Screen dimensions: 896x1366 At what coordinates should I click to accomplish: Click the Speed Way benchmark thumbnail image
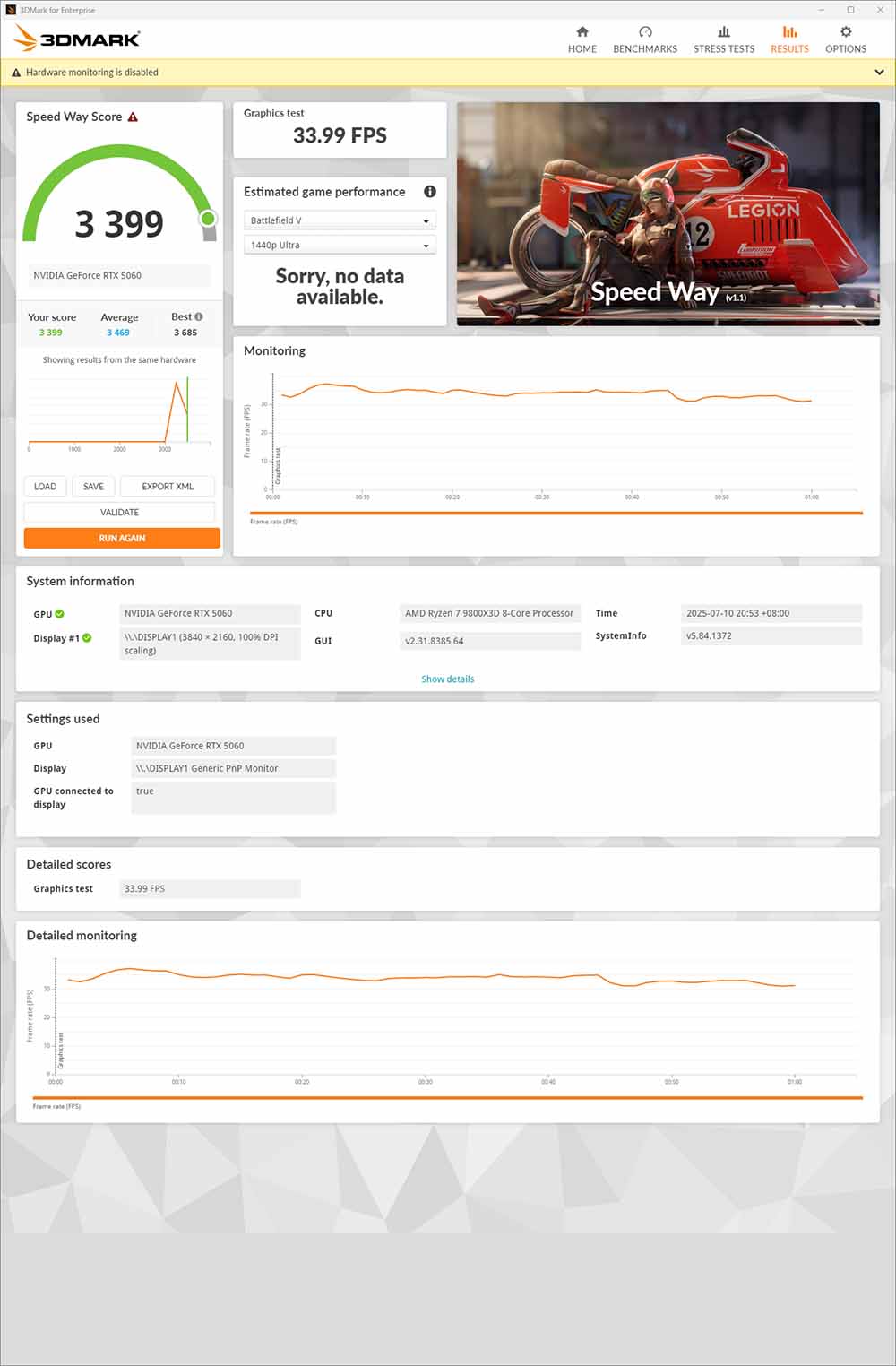coord(668,213)
